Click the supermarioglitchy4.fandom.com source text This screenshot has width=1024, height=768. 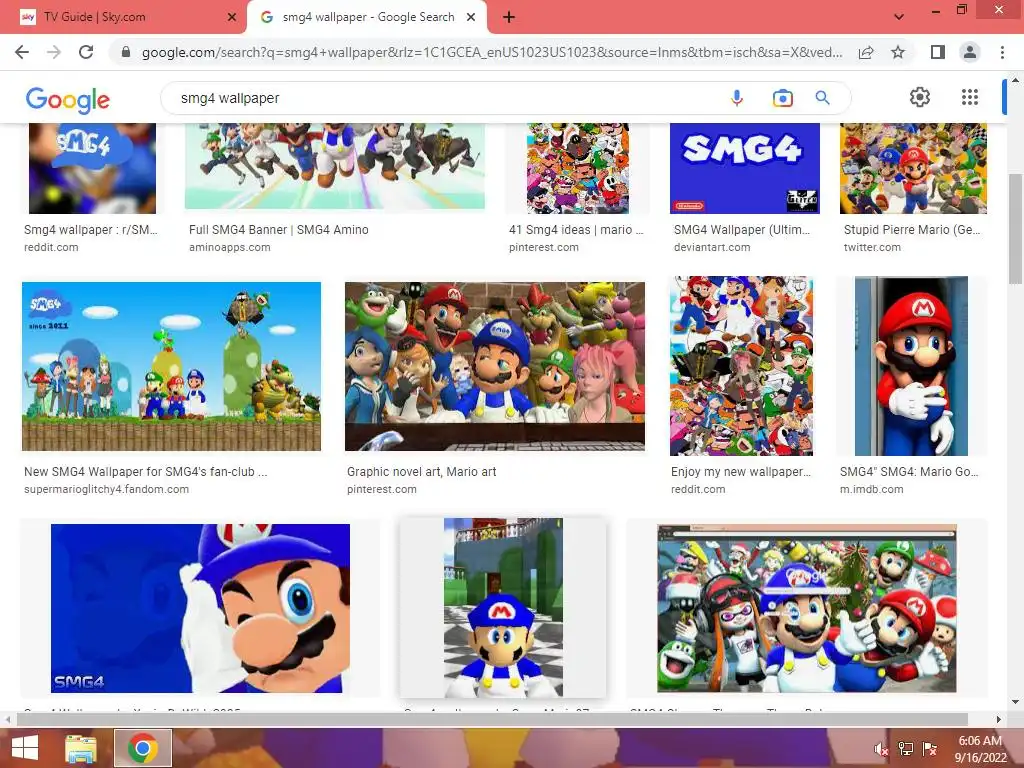(x=106, y=489)
